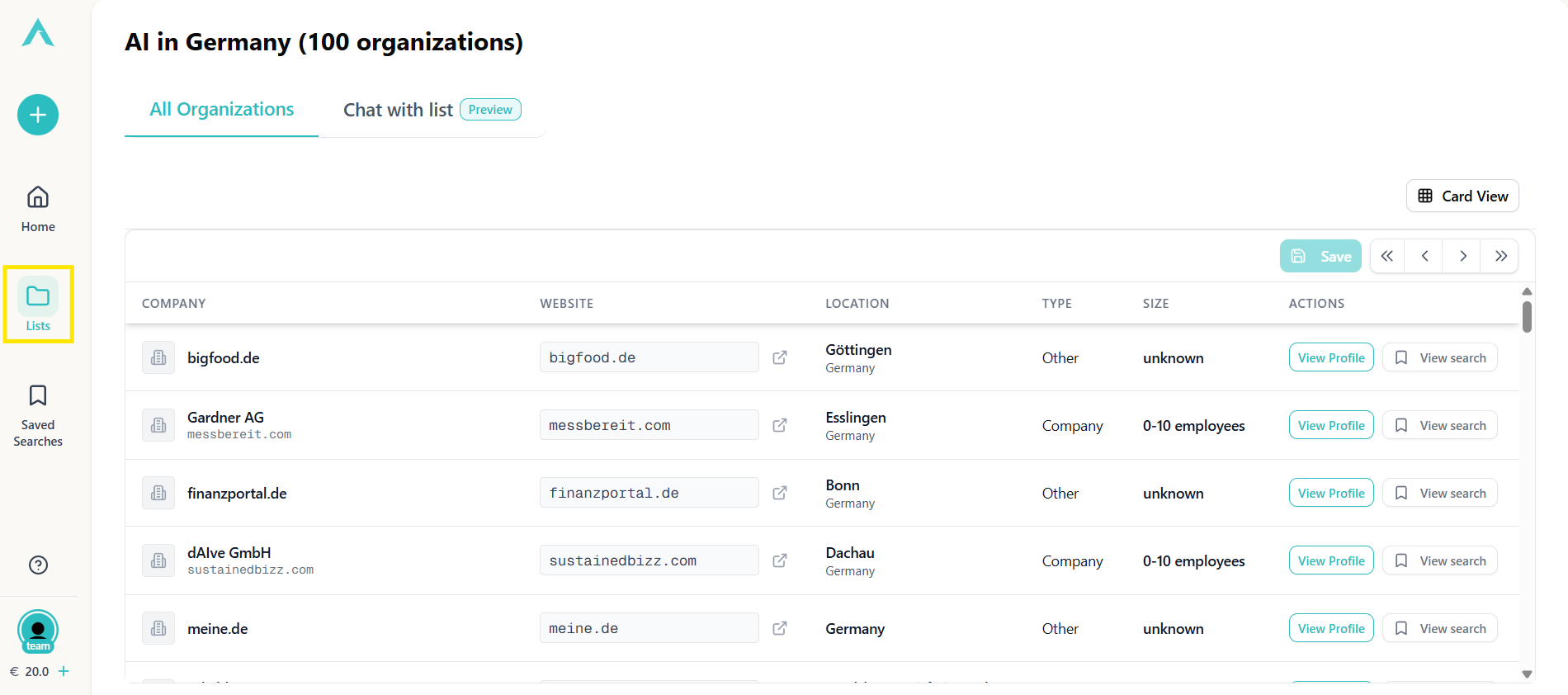Open Lists folder in the sidebar

tap(38, 305)
